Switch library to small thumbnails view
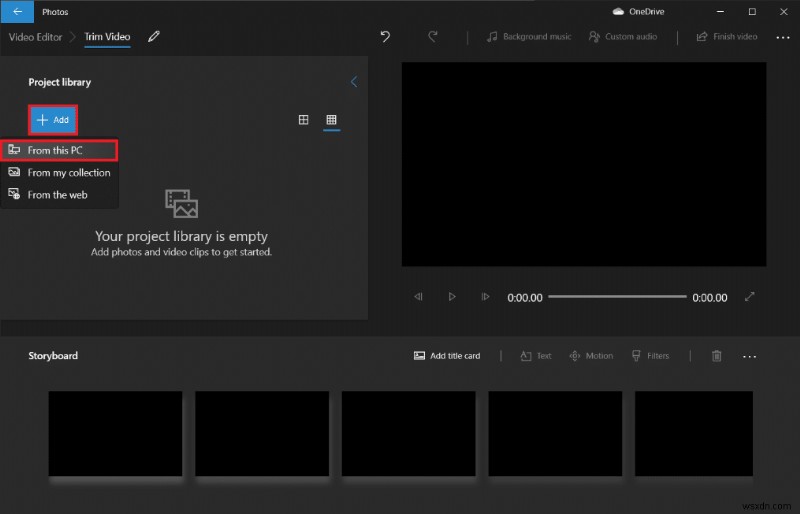Viewport: 800px width, 514px height. tap(331, 120)
